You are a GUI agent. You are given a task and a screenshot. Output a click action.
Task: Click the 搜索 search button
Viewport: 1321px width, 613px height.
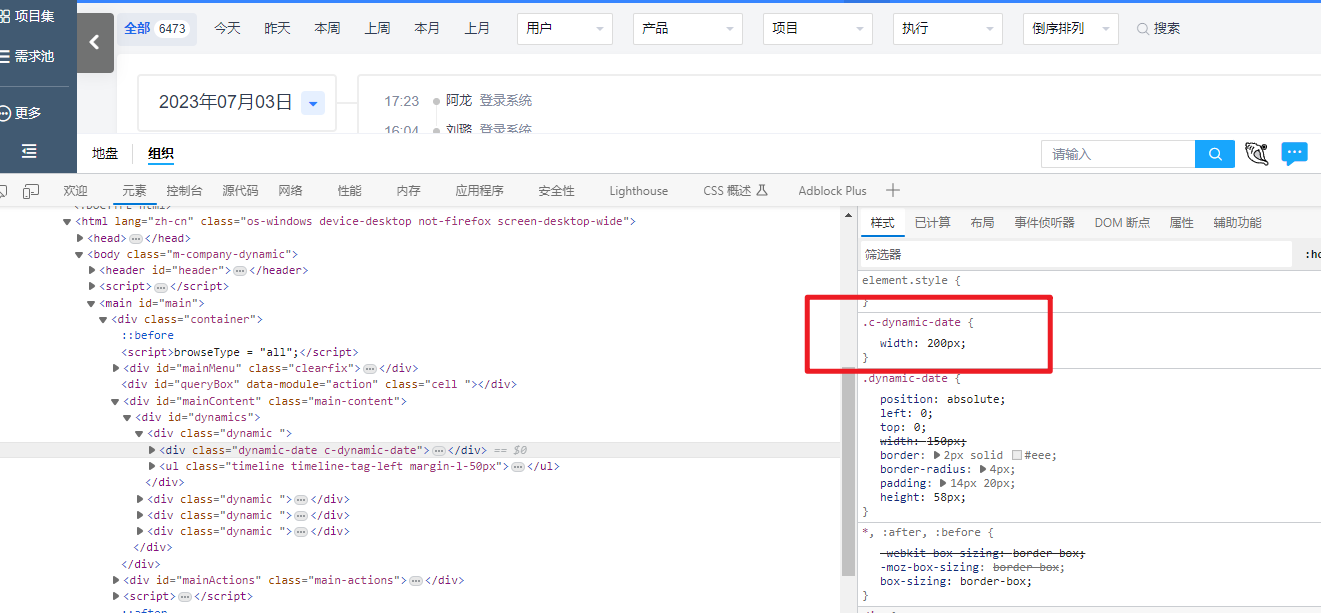1158,29
